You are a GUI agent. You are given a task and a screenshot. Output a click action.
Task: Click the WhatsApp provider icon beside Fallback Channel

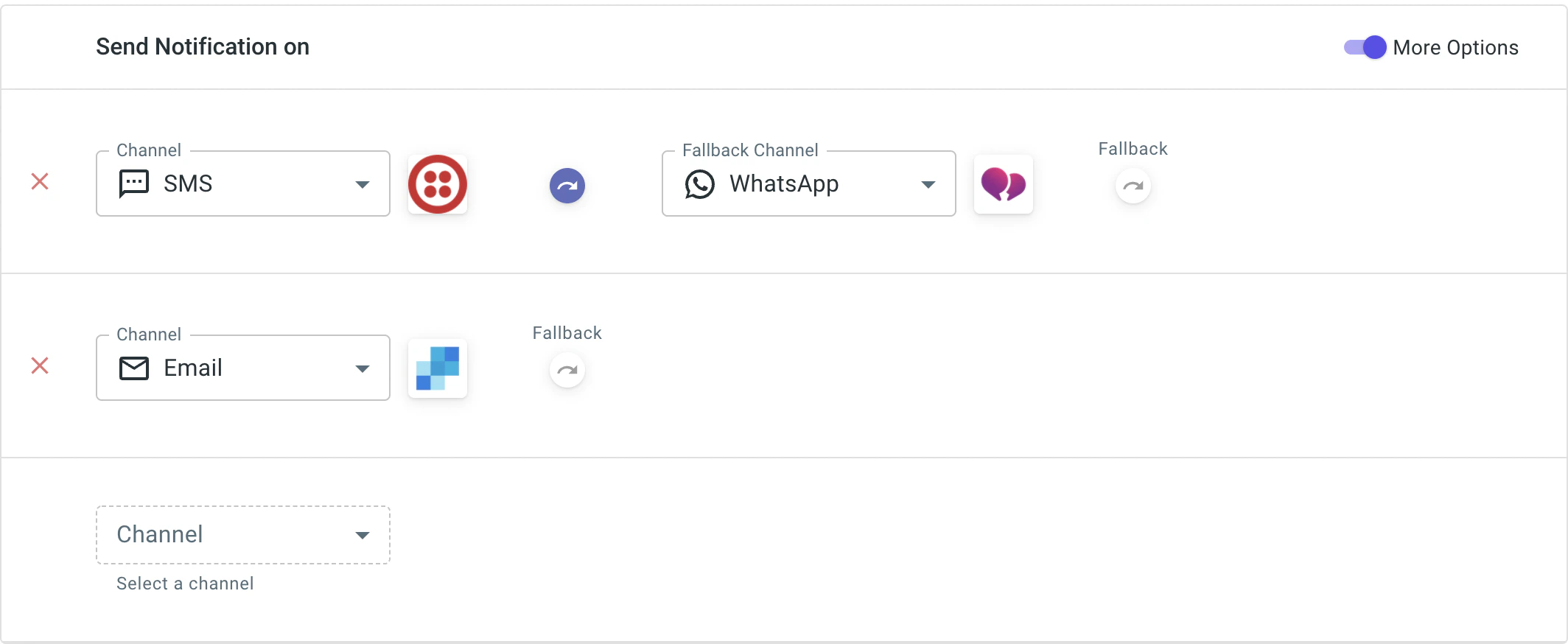[x=1003, y=184]
